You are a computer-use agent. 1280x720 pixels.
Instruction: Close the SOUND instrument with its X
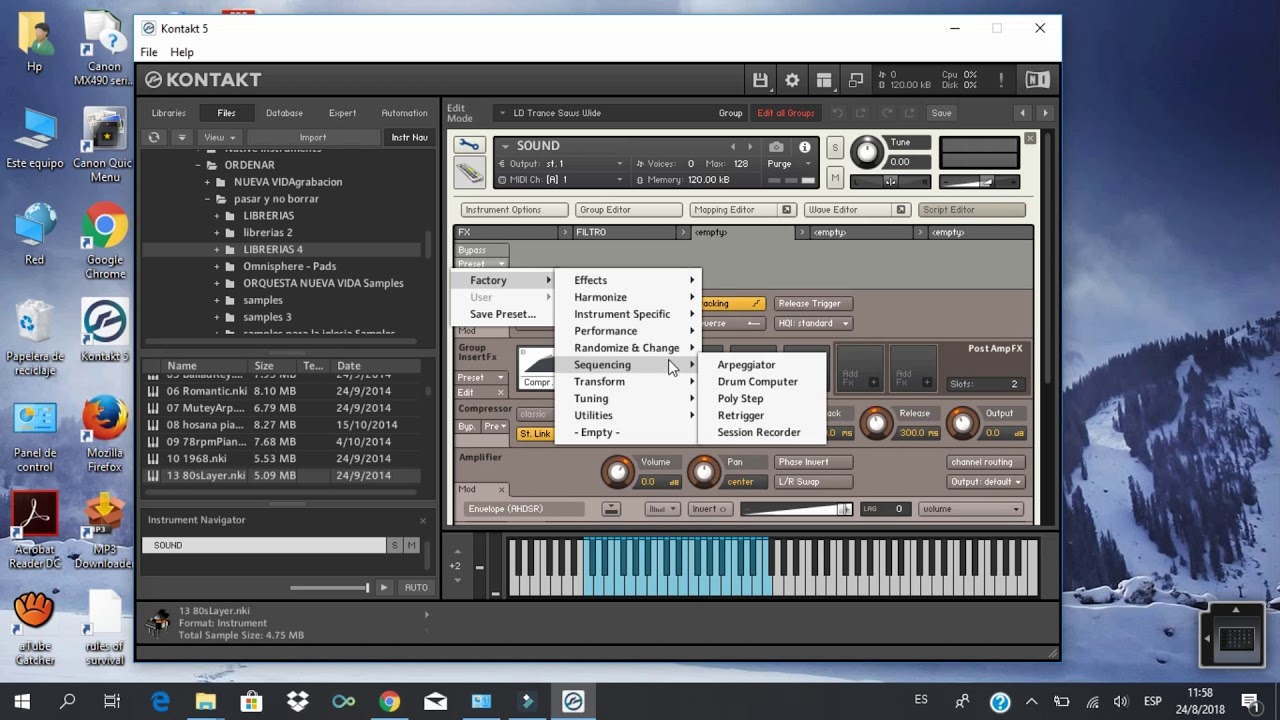(x=1030, y=138)
